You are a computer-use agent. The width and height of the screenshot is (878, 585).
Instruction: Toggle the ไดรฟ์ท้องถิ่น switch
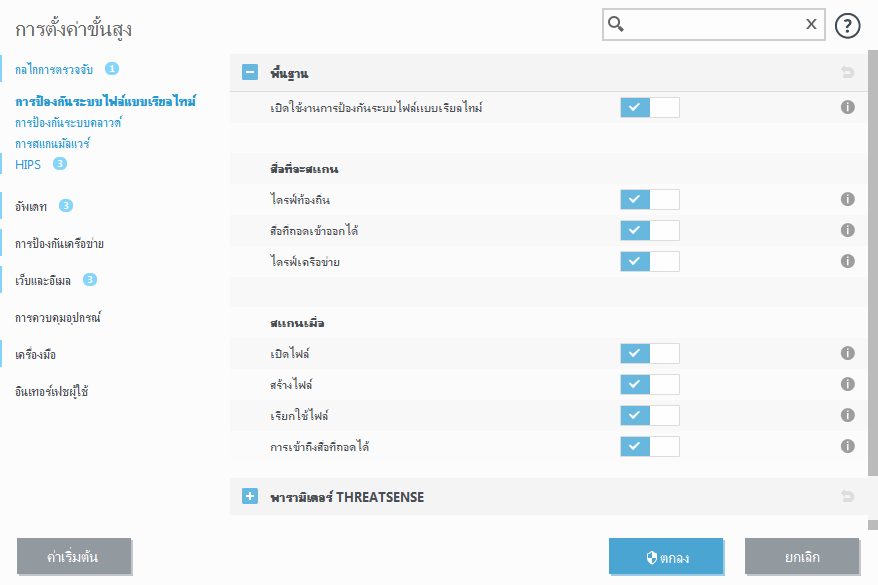pyautogui.click(x=649, y=200)
